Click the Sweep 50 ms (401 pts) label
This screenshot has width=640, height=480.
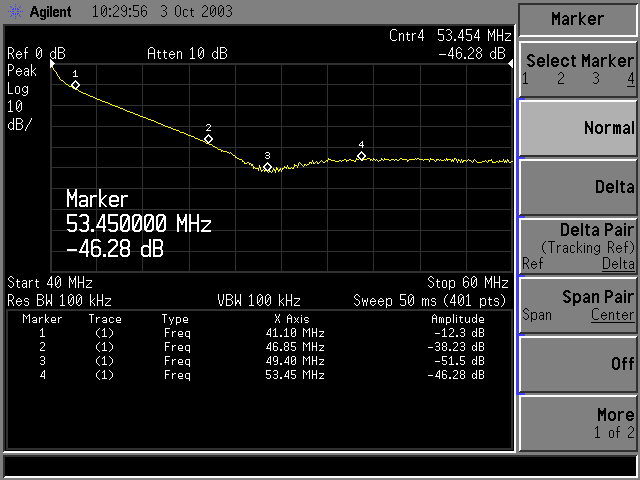click(429, 301)
